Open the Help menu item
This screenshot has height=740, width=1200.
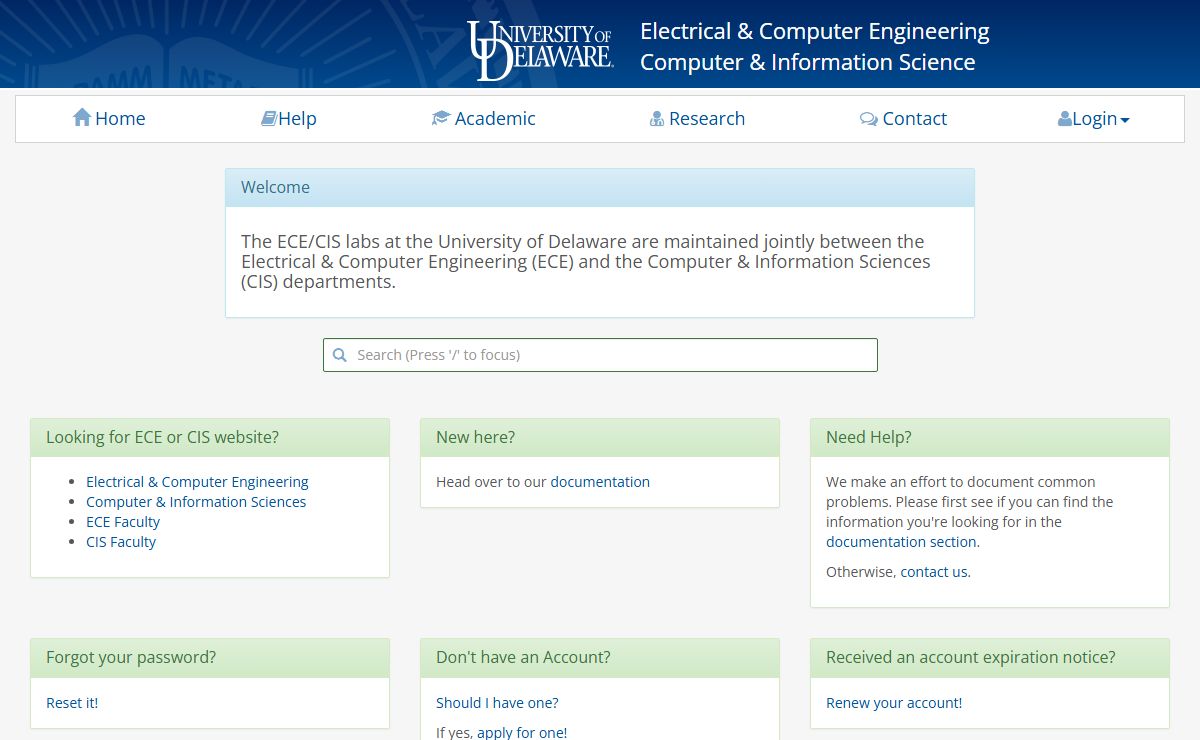288,118
